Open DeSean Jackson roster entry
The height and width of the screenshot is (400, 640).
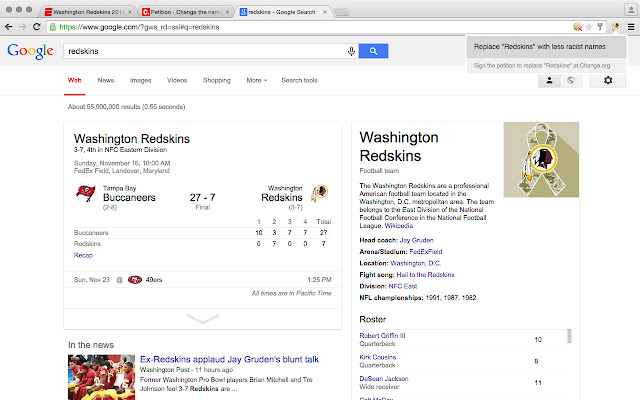[384, 379]
